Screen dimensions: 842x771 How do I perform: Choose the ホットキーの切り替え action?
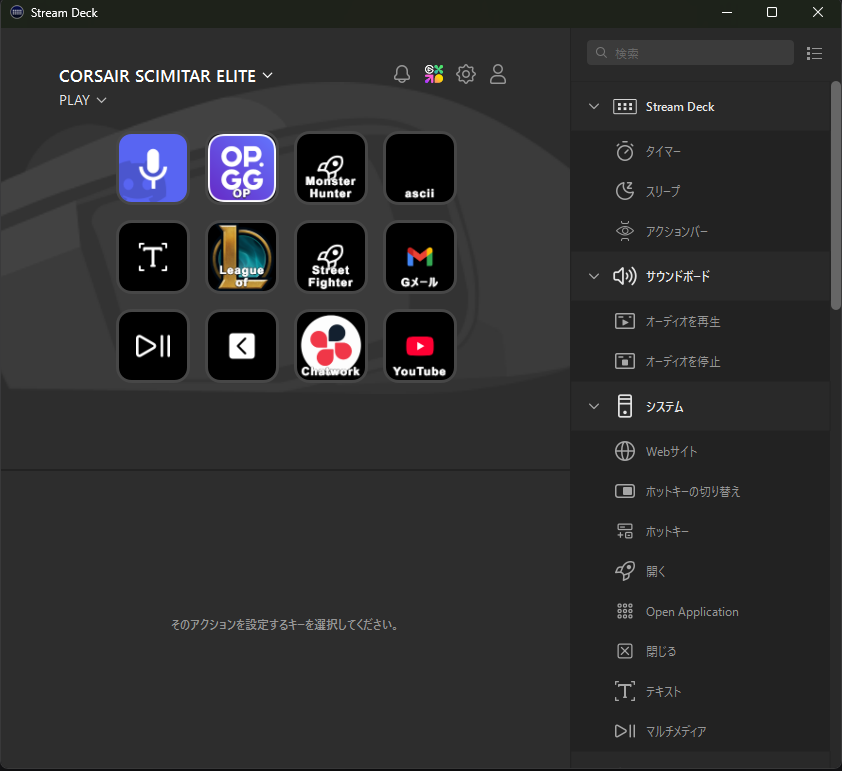pos(700,491)
